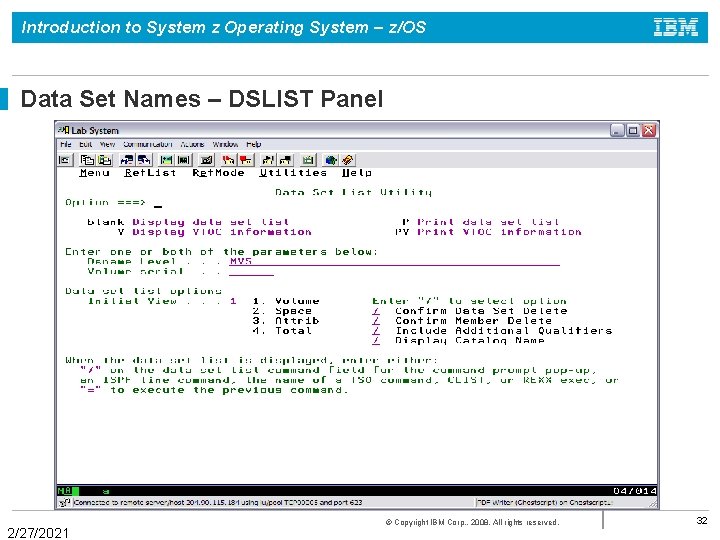Click the Stop macro toolbar icon
720x540 pixels.
pos(246,160)
